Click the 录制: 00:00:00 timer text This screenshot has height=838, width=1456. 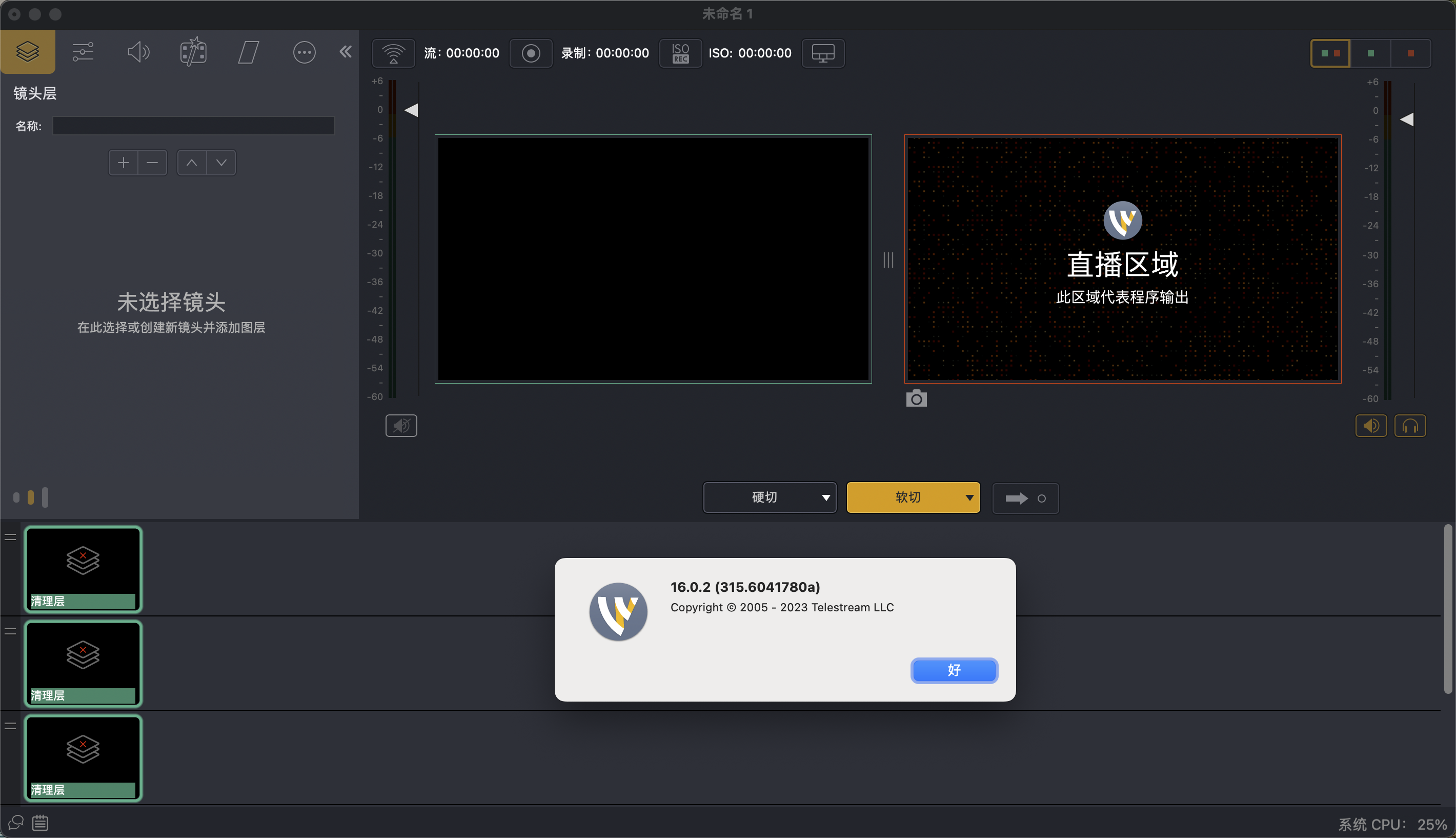tap(604, 53)
